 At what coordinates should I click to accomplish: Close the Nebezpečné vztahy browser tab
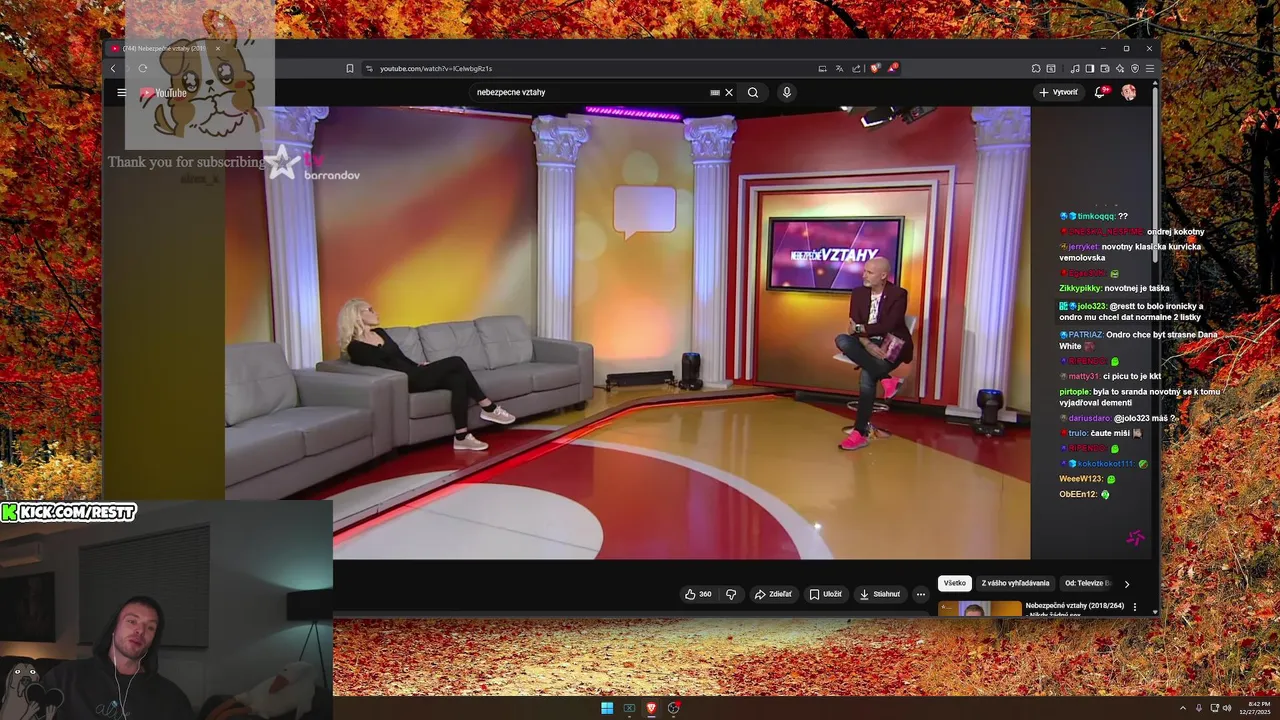point(218,48)
